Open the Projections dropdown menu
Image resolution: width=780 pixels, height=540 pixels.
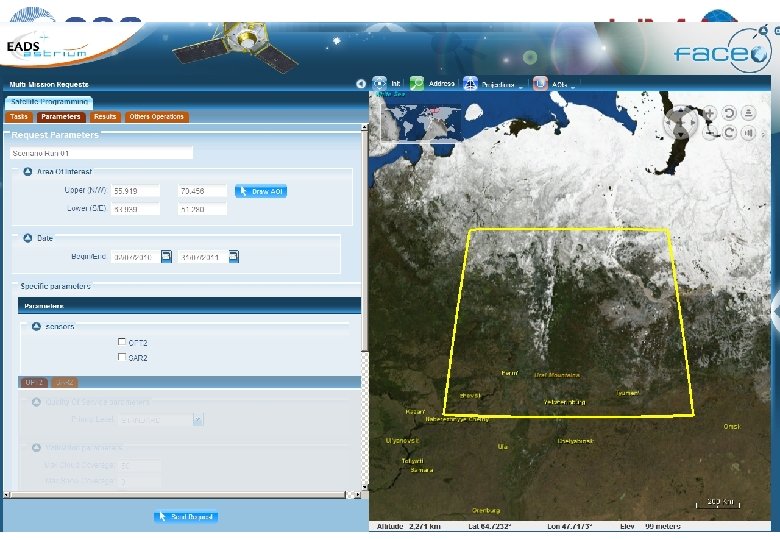click(521, 87)
